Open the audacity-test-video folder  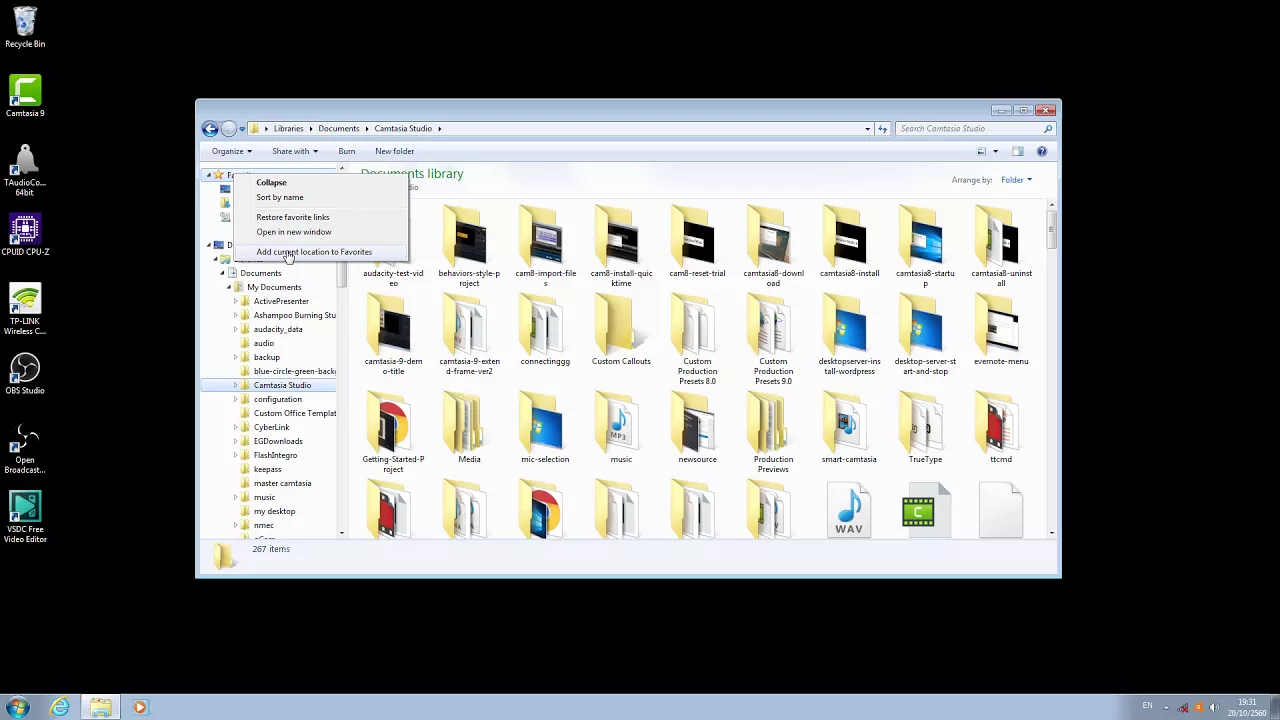point(393,247)
